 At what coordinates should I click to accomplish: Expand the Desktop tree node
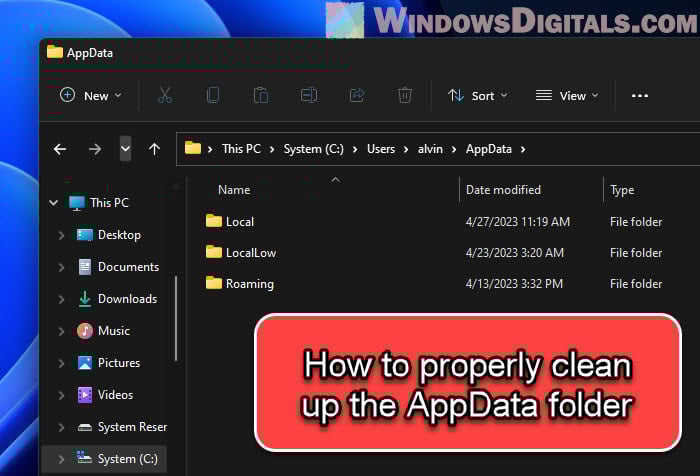click(x=62, y=235)
